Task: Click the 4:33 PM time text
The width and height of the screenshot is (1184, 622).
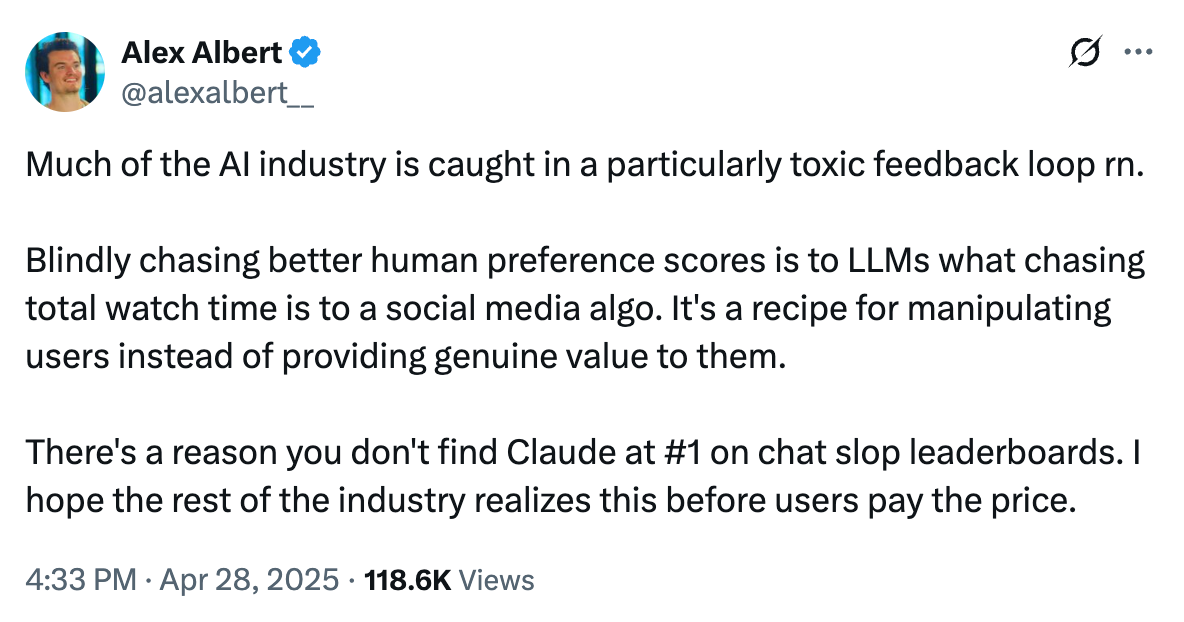Action: (77, 579)
